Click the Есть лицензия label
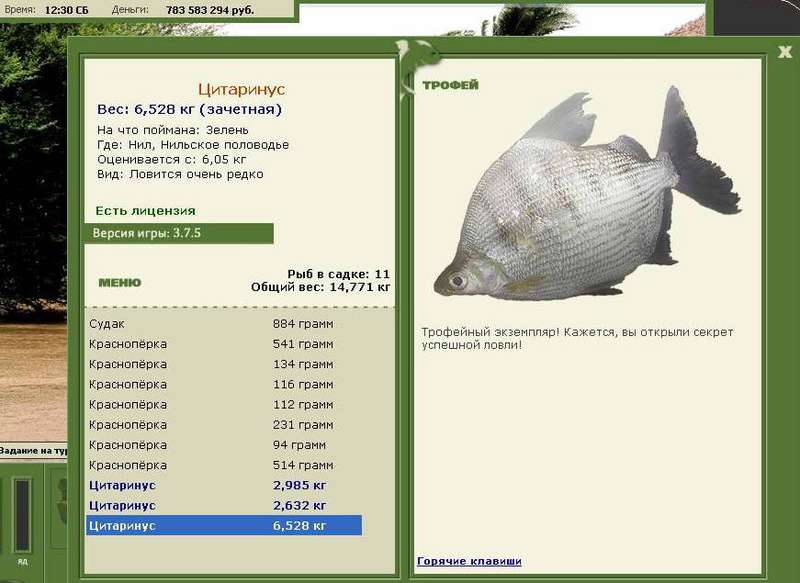This screenshot has width=800, height=583. 145,211
